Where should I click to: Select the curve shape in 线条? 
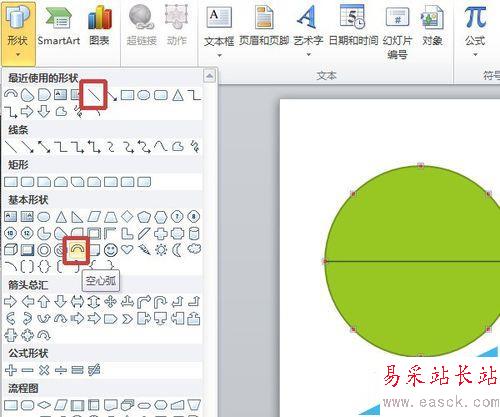(x=161, y=146)
